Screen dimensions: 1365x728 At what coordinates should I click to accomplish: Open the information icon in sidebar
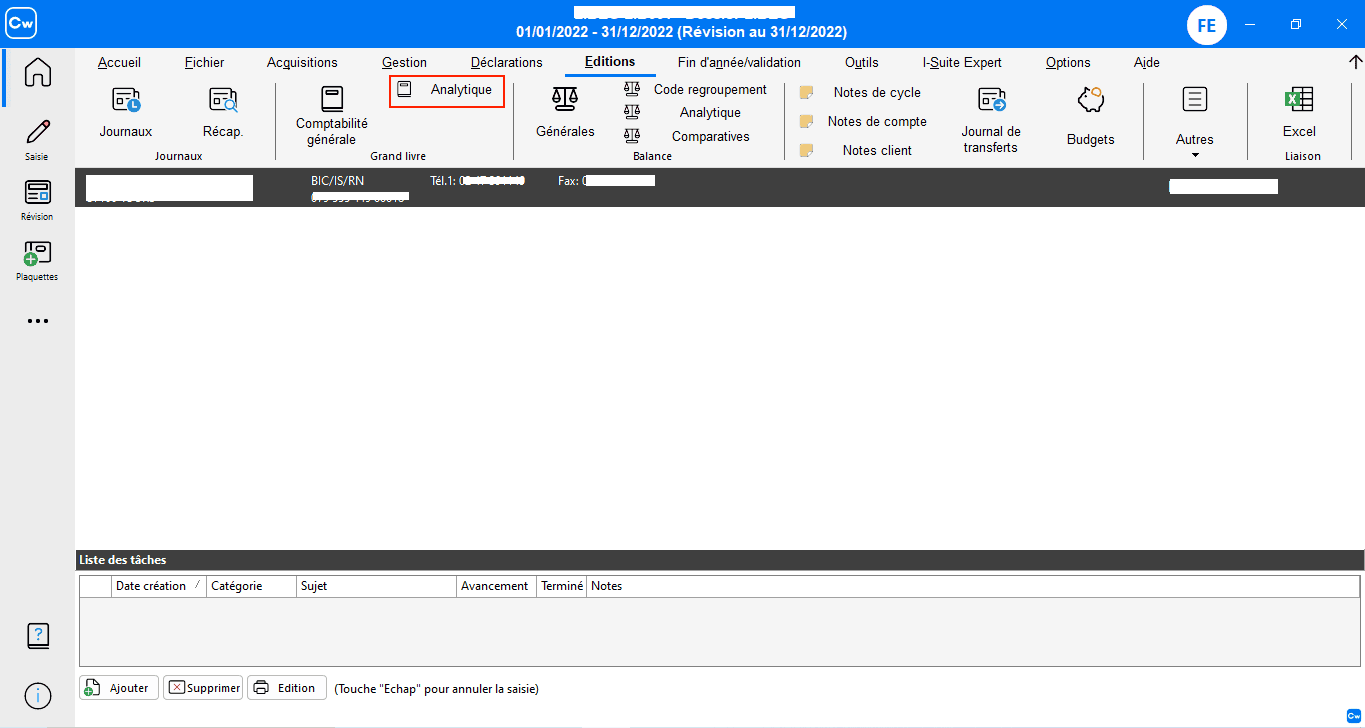coord(37,696)
